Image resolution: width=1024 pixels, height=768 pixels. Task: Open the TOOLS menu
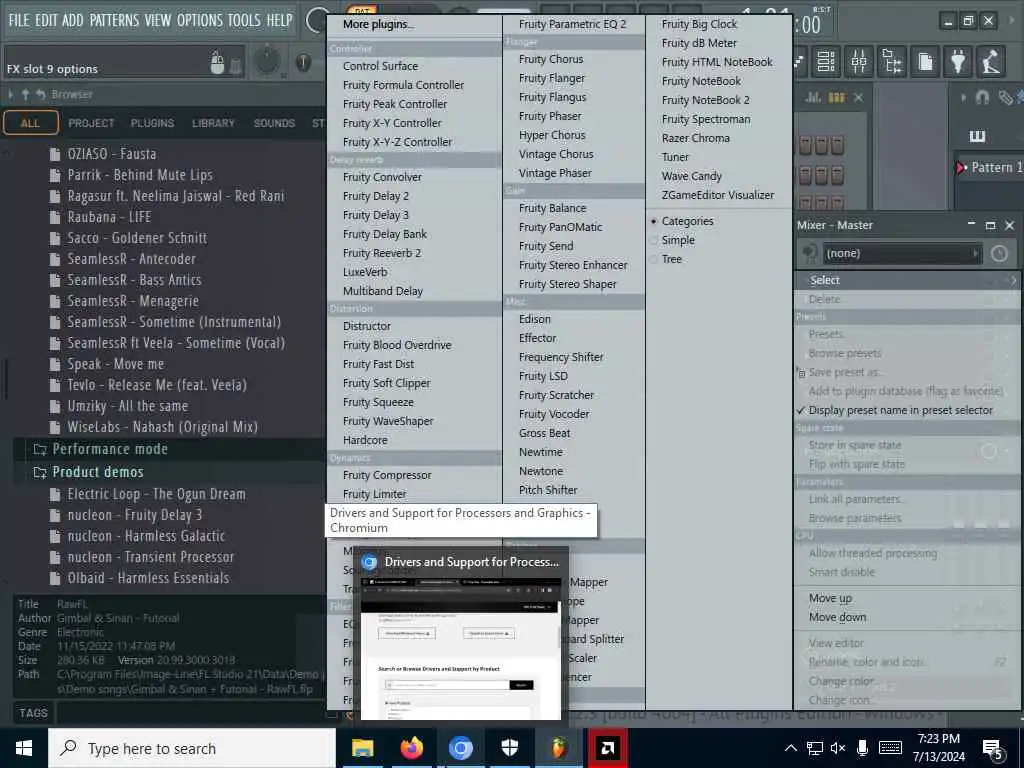[x=244, y=20]
